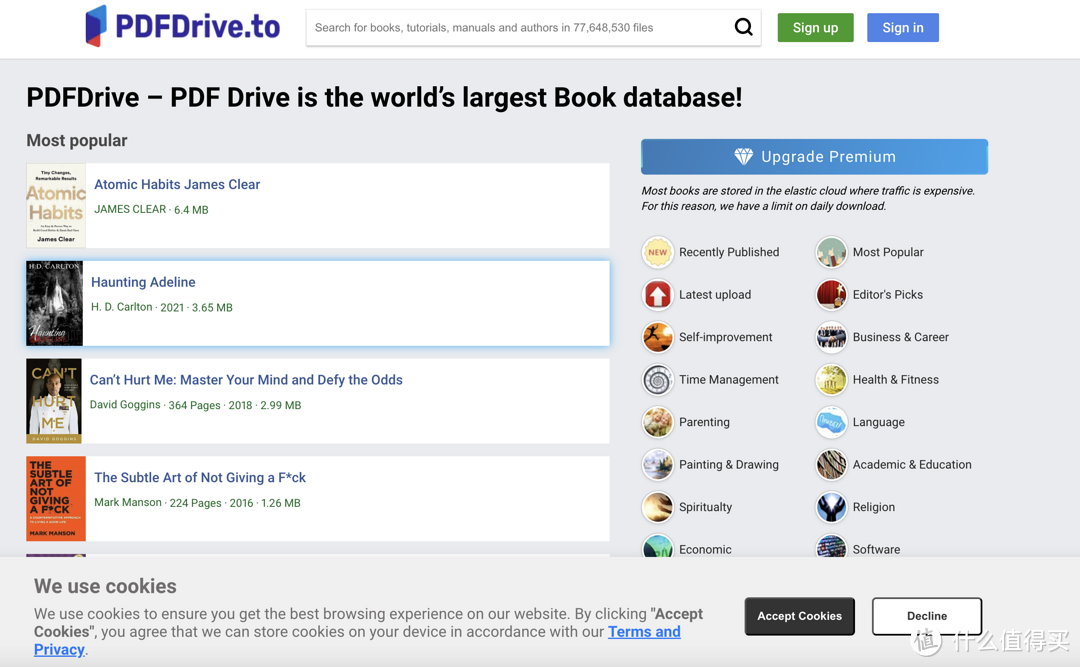Click the Most popular section heading
This screenshot has height=667, width=1080.
tap(76, 141)
